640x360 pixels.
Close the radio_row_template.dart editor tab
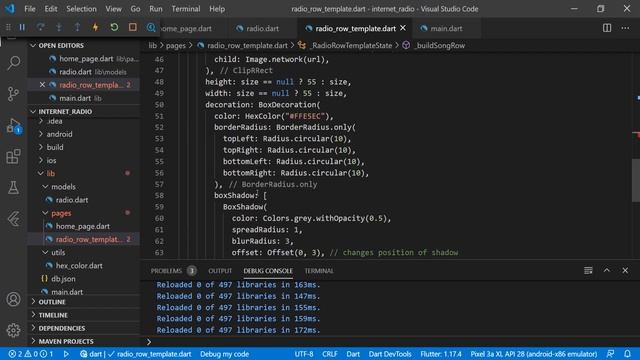(403, 28)
